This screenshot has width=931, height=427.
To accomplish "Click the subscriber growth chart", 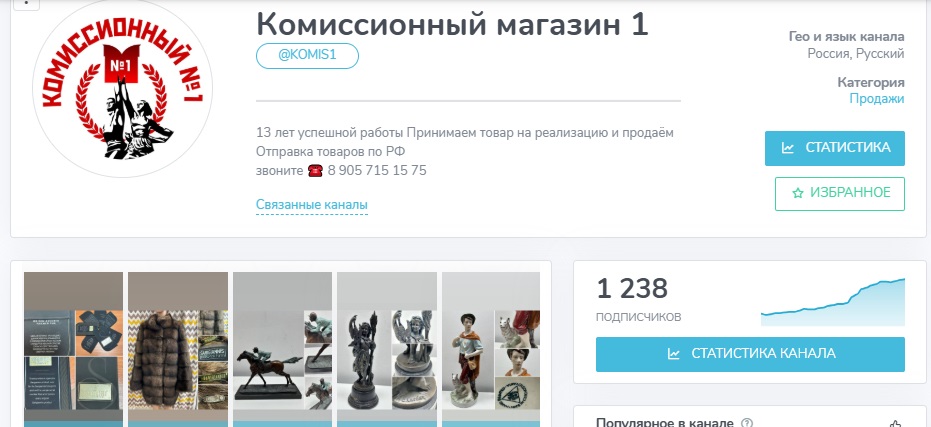I will 832,302.
